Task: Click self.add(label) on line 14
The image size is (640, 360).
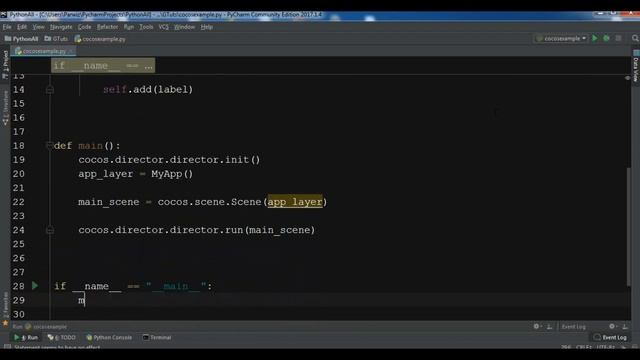Action: click(x=148, y=89)
